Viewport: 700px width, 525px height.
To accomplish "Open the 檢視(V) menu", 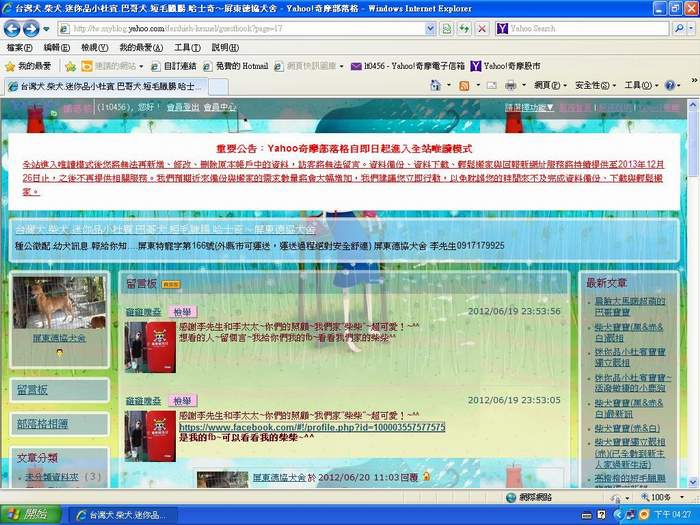I will pyautogui.click(x=95, y=47).
